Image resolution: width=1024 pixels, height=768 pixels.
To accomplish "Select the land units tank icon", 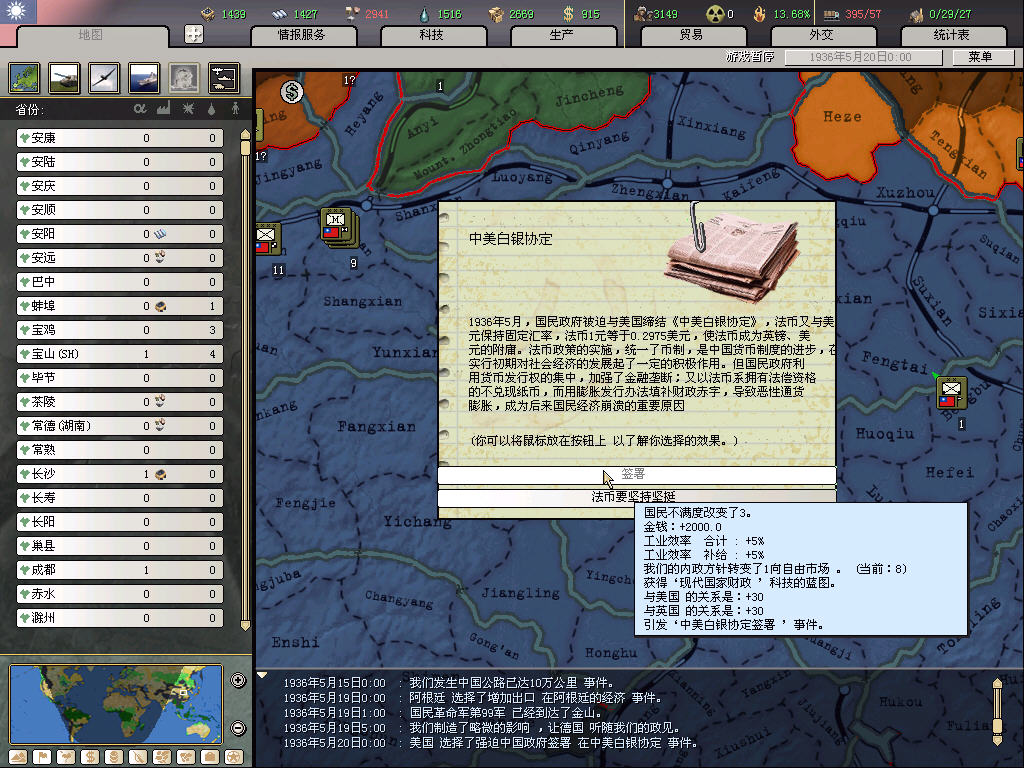I will pyautogui.click(x=65, y=78).
